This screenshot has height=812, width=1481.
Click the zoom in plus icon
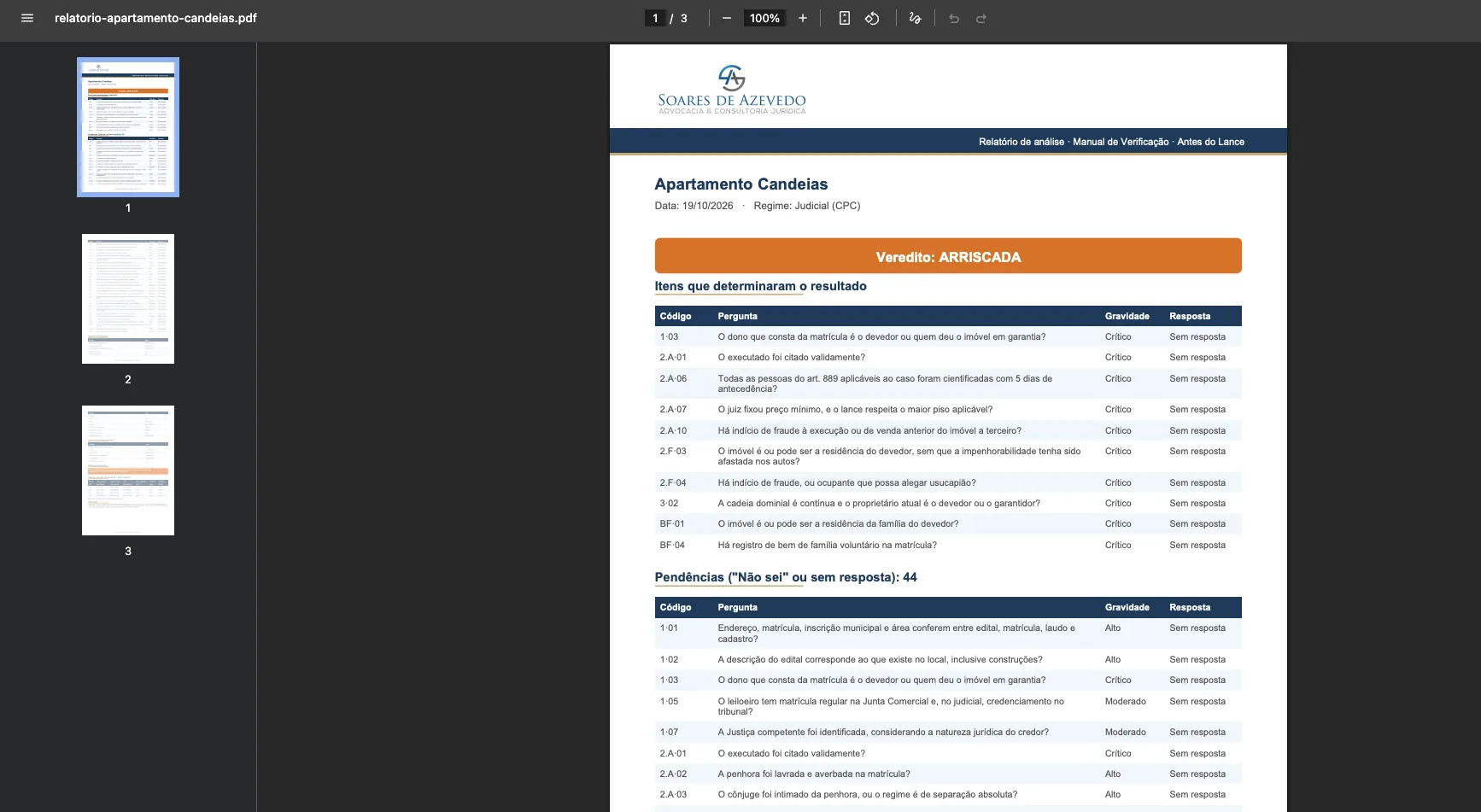pyautogui.click(x=803, y=18)
